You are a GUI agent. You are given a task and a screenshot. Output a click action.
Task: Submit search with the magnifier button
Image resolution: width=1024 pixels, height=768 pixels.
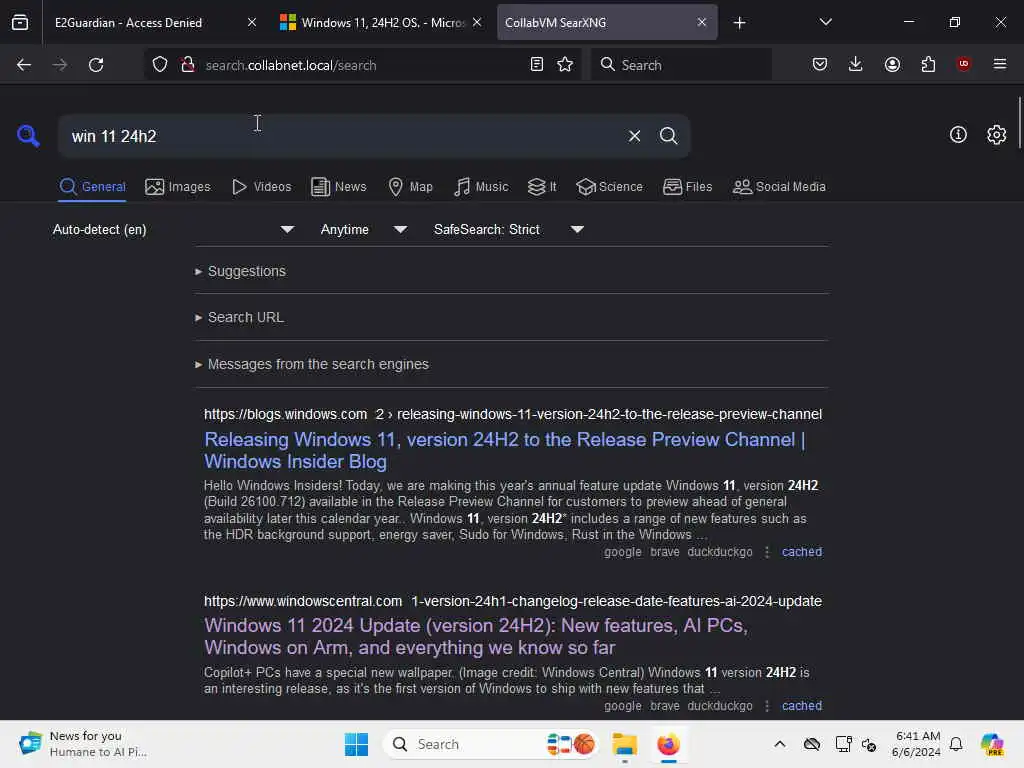668,136
